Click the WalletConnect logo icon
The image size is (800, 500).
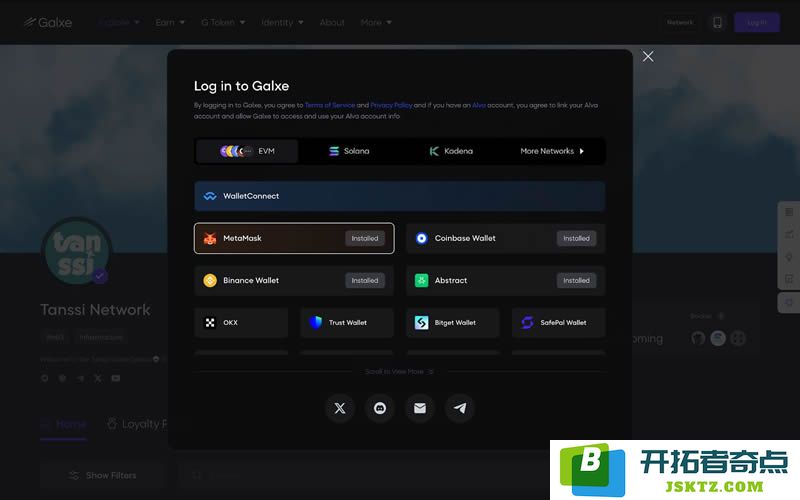(210, 196)
